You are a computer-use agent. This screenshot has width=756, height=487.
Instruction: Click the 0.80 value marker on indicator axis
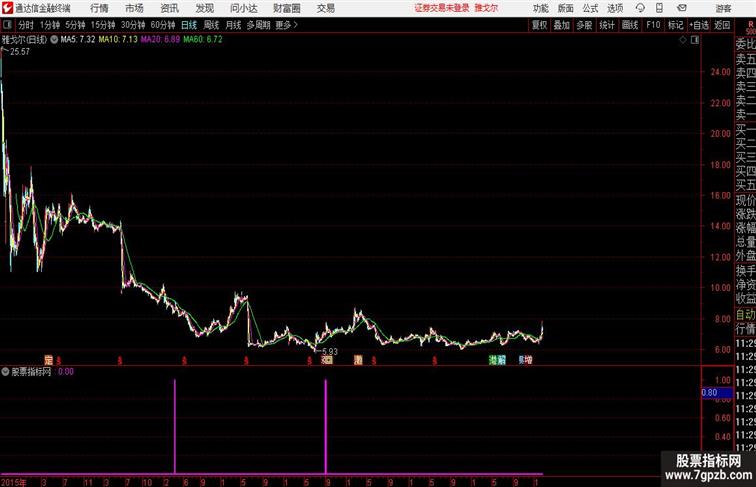(x=717, y=393)
